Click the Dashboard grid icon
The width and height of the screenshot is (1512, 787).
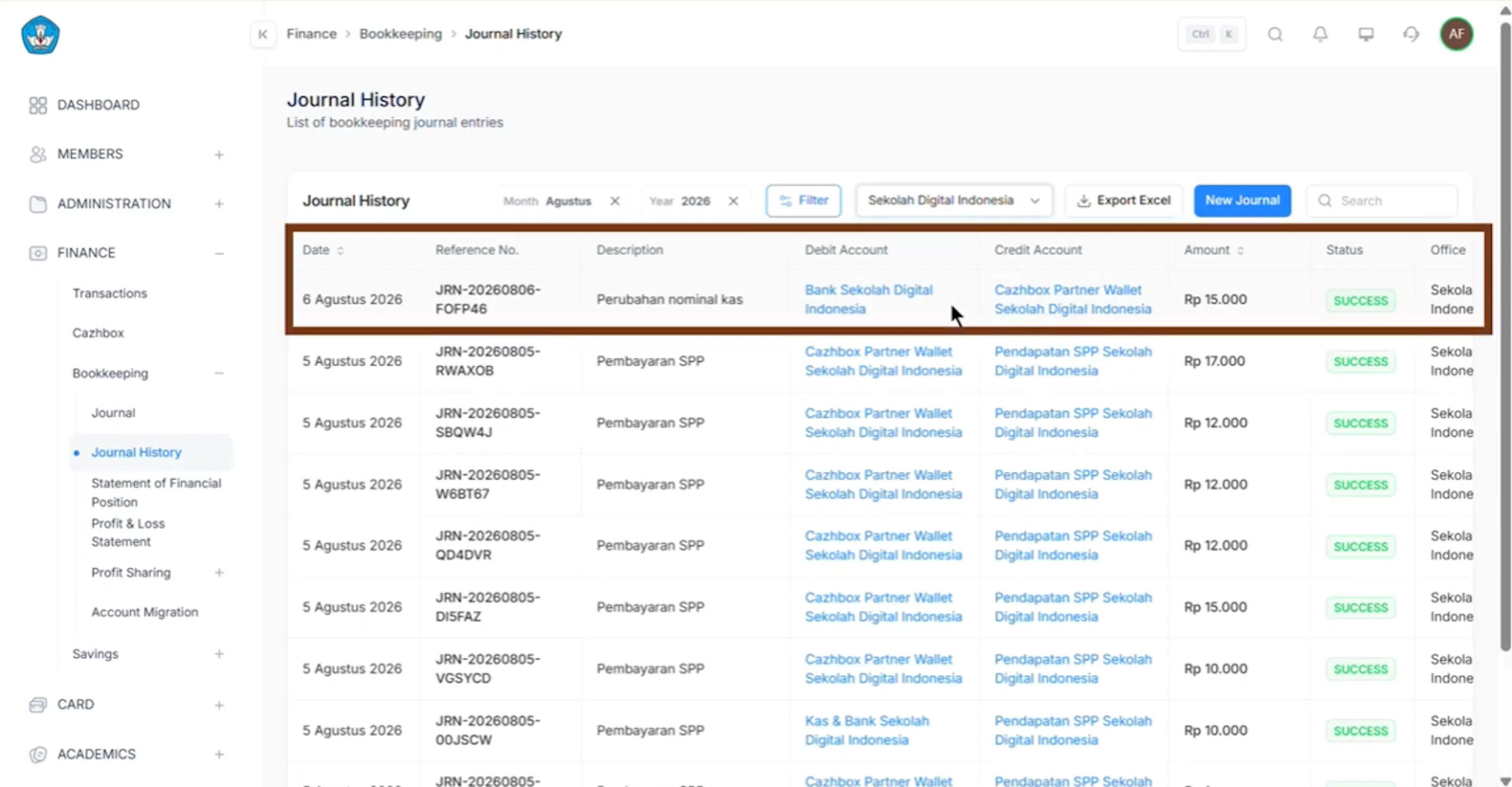tap(37, 105)
